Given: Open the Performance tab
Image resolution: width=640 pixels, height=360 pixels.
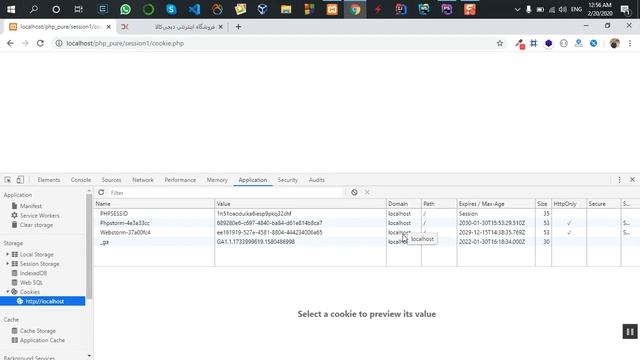Looking at the screenshot, I should (180, 180).
